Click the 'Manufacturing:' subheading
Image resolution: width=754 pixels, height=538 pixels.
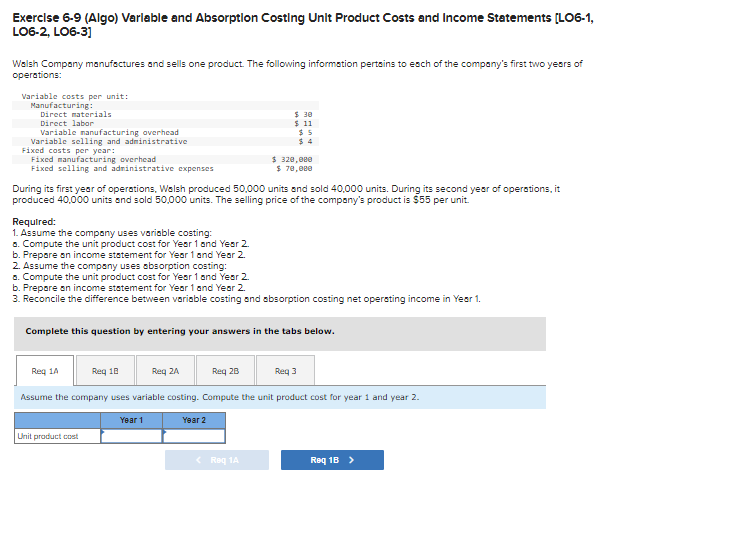coord(62,105)
